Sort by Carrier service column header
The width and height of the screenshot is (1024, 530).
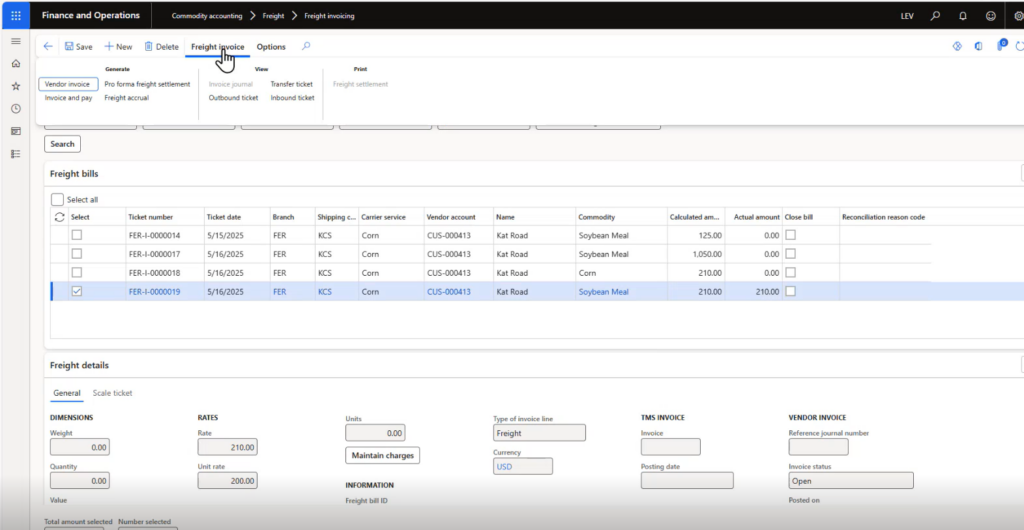pyautogui.click(x=383, y=217)
